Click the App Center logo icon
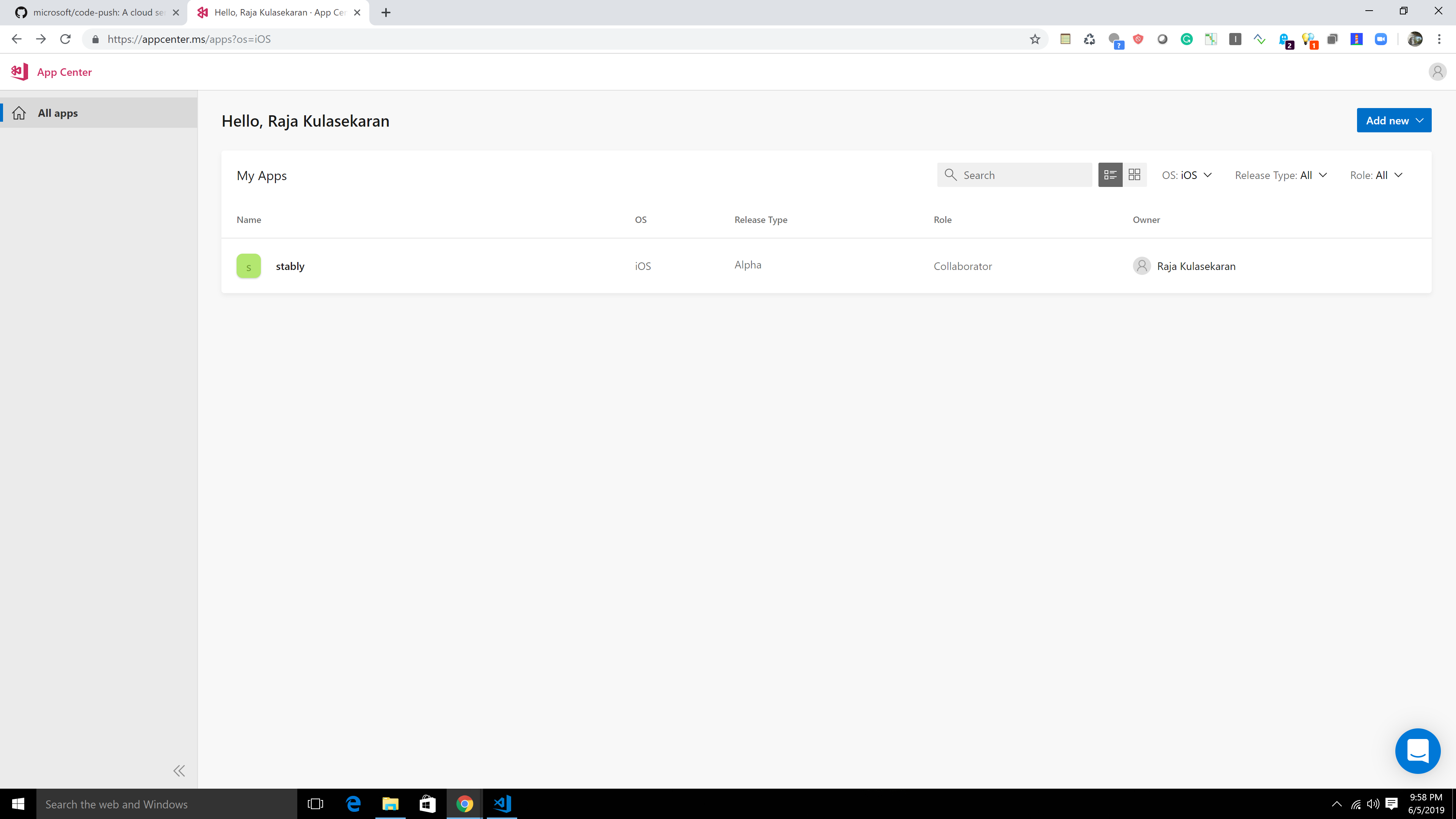This screenshot has height=819, width=1456. click(x=19, y=72)
